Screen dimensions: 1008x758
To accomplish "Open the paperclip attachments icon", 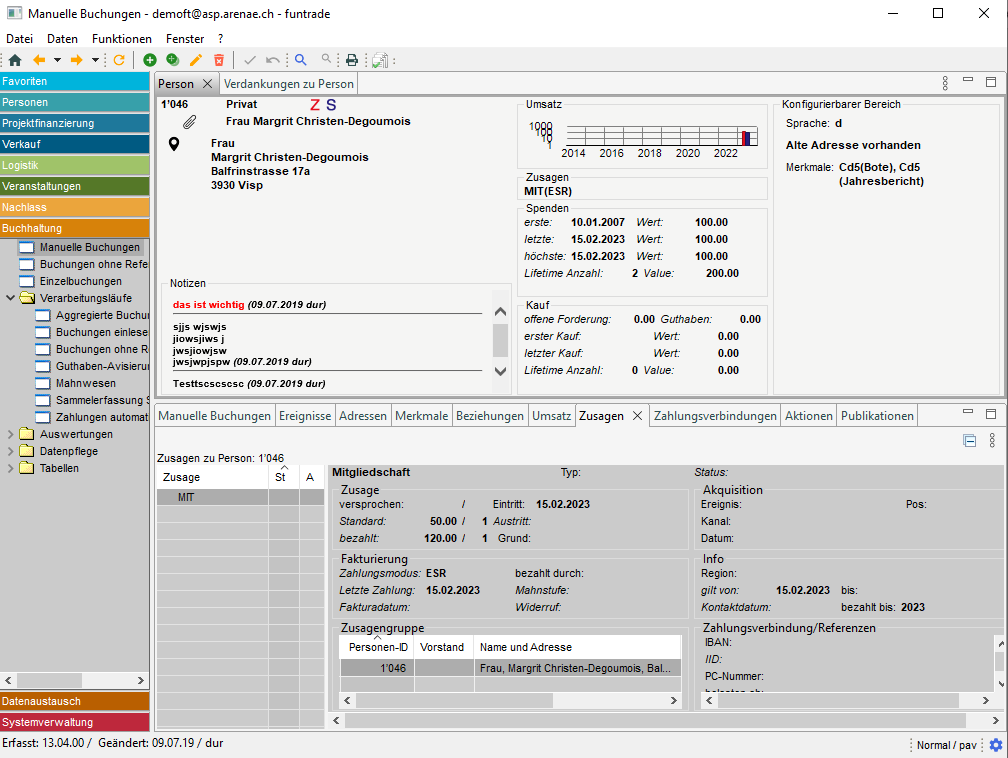I will pos(189,122).
